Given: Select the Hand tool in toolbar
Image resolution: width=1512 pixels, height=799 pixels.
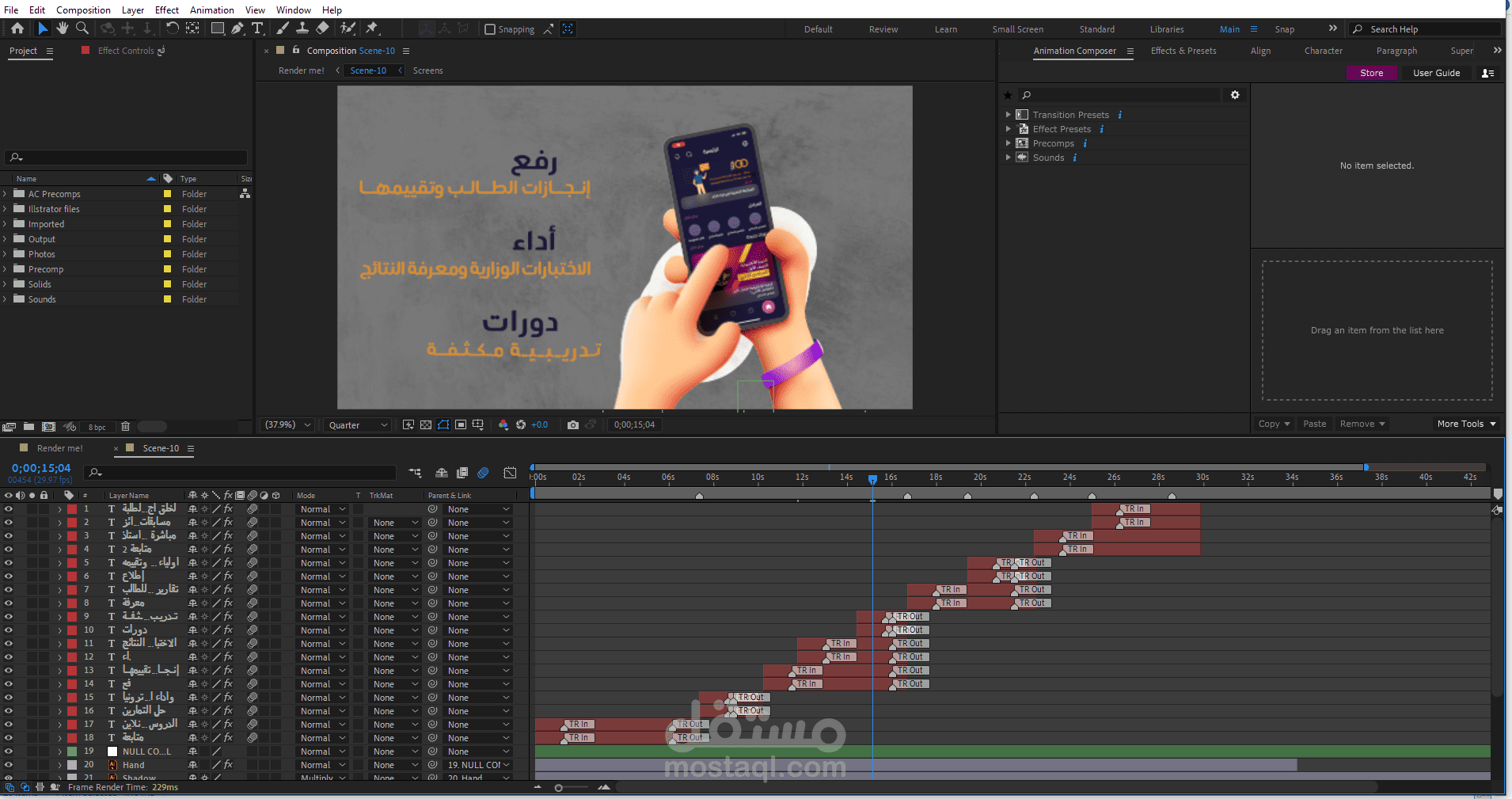Looking at the screenshot, I should coord(63,29).
